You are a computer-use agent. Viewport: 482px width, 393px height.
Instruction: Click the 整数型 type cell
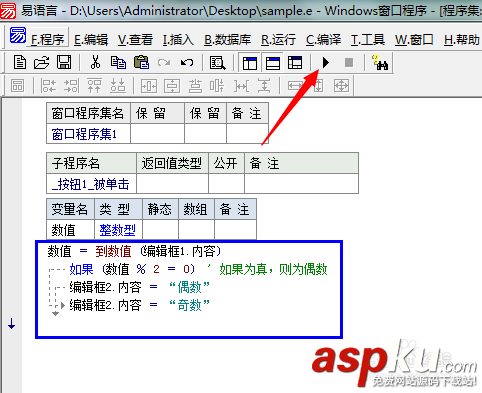118,230
